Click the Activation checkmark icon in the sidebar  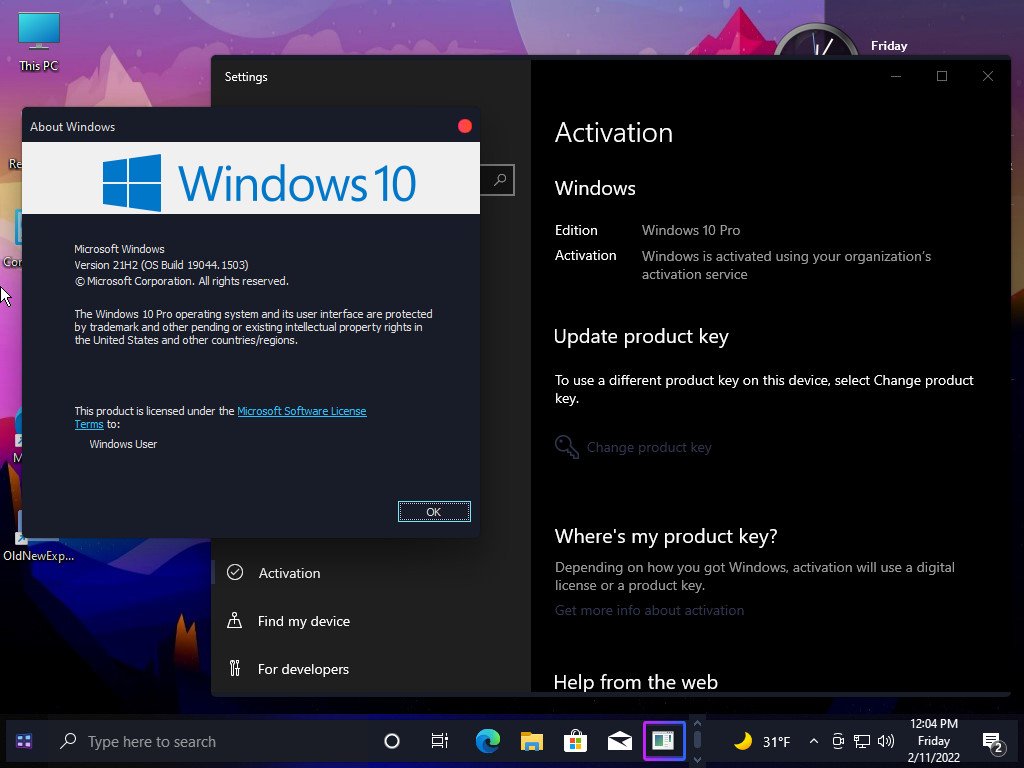coord(235,573)
